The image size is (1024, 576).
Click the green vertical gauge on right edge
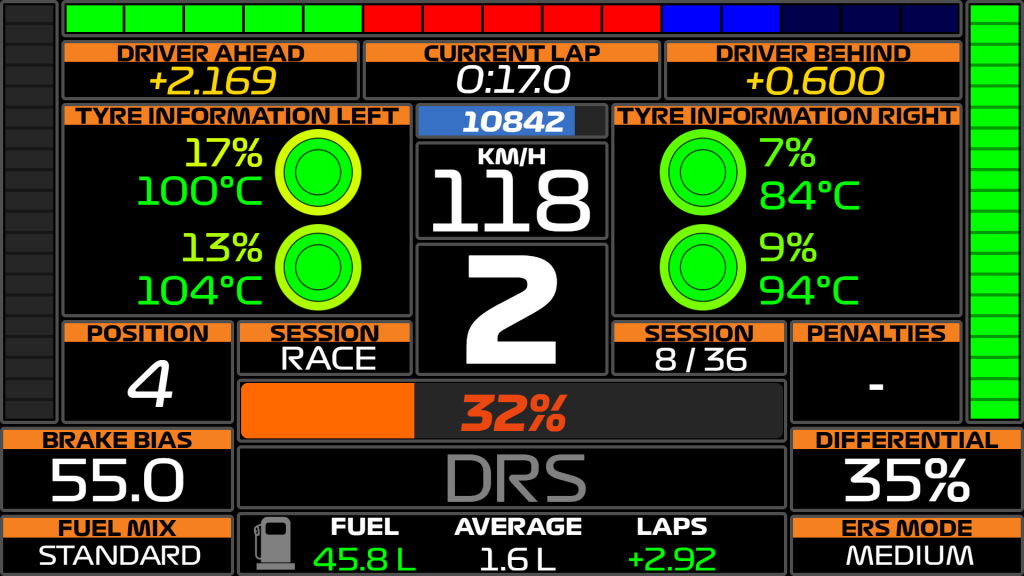(995, 212)
